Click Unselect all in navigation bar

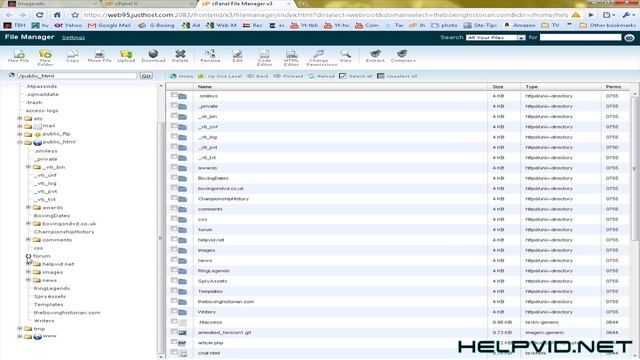(x=397, y=76)
